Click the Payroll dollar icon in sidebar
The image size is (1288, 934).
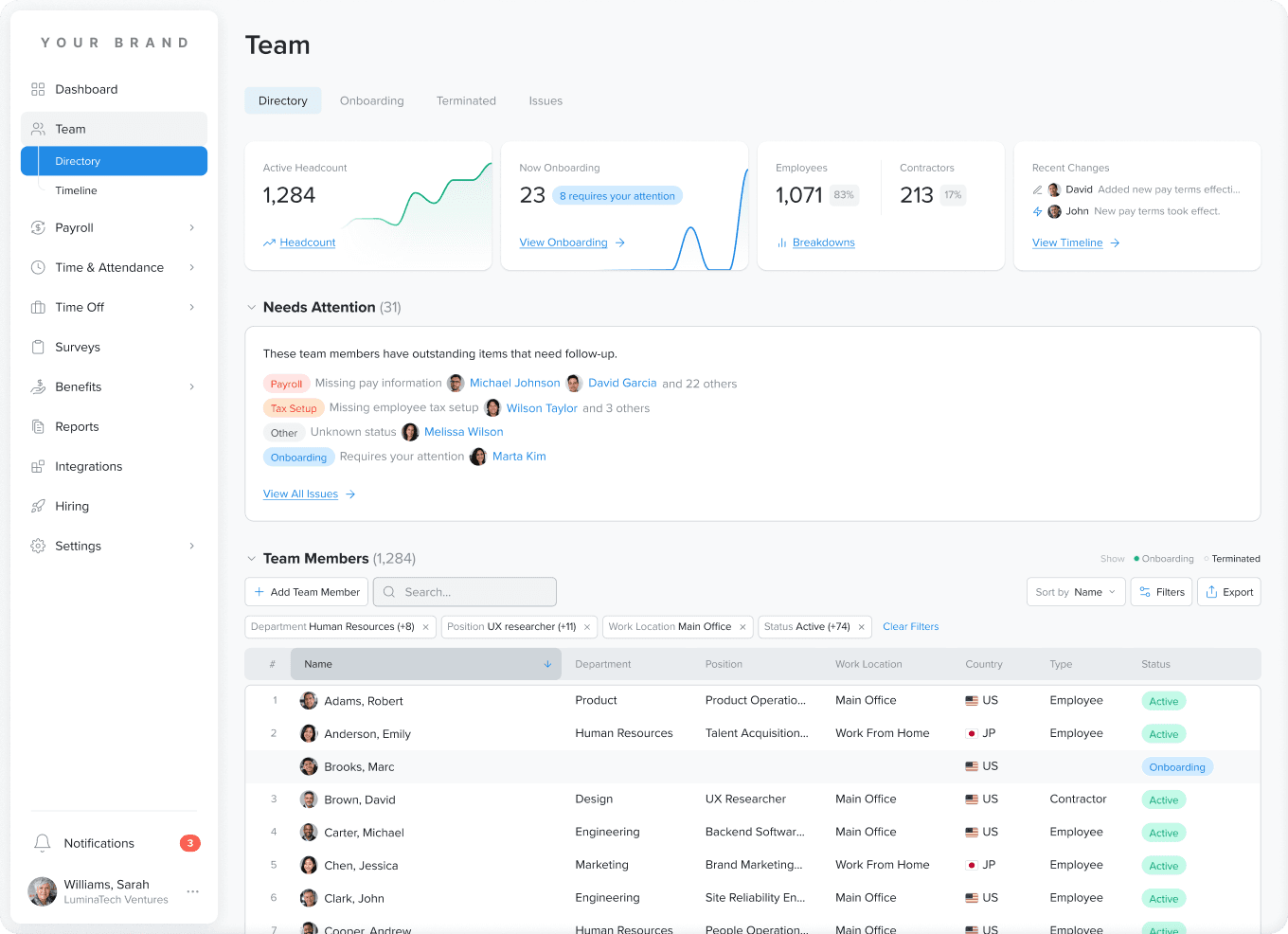click(38, 227)
